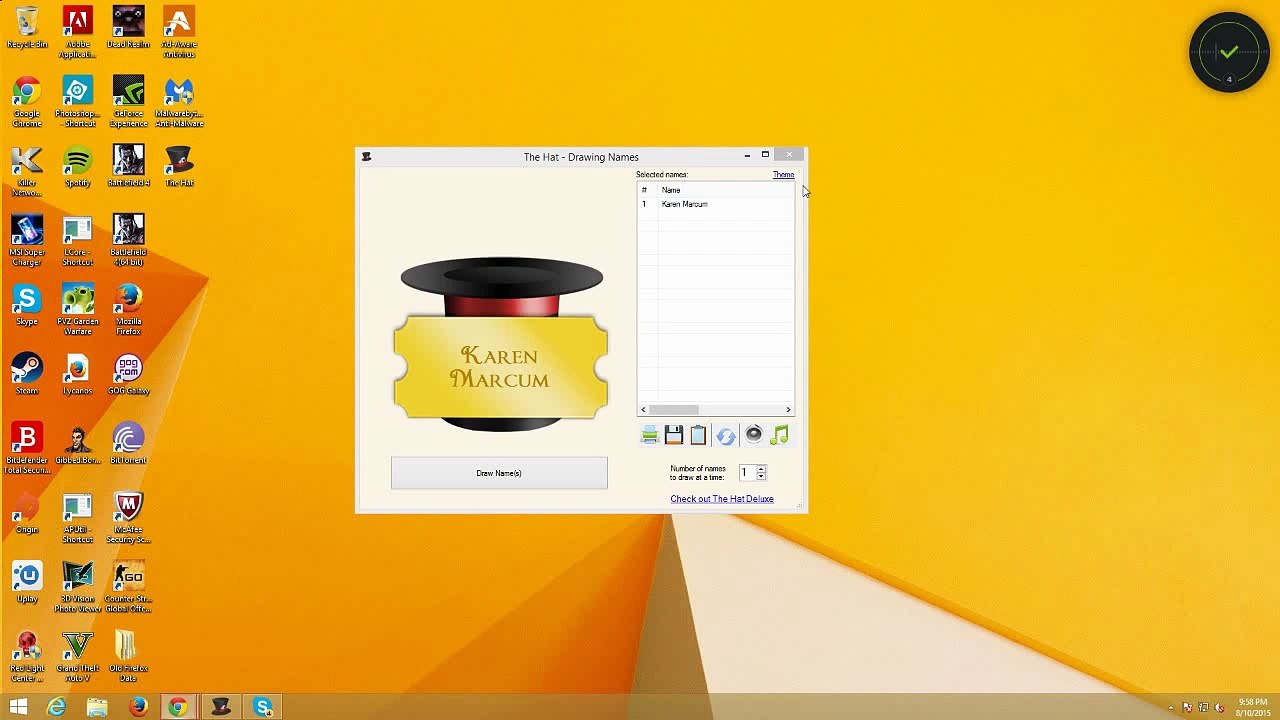
Task: Select the Skype desktop icon
Action: pos(27,305)
